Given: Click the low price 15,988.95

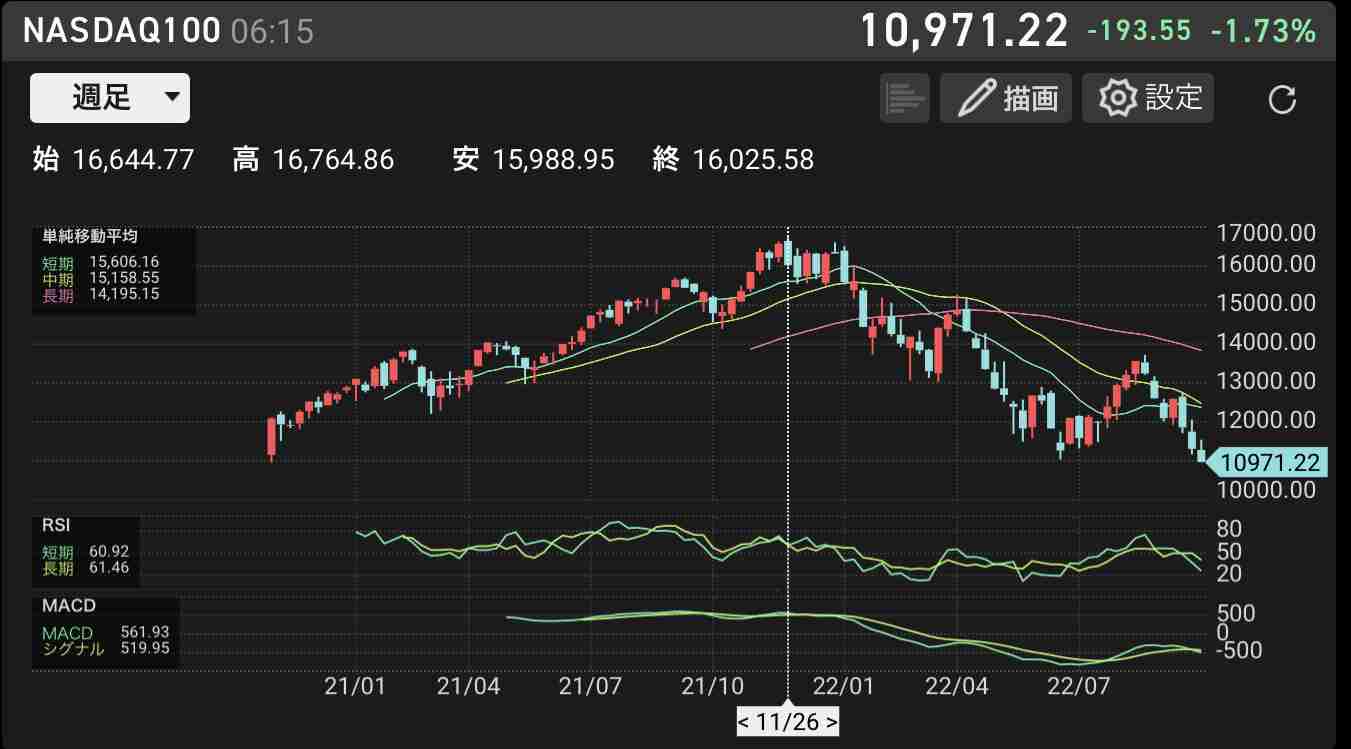Looking at the screenshot, I should pyautogui.click(x=554, y=159).
